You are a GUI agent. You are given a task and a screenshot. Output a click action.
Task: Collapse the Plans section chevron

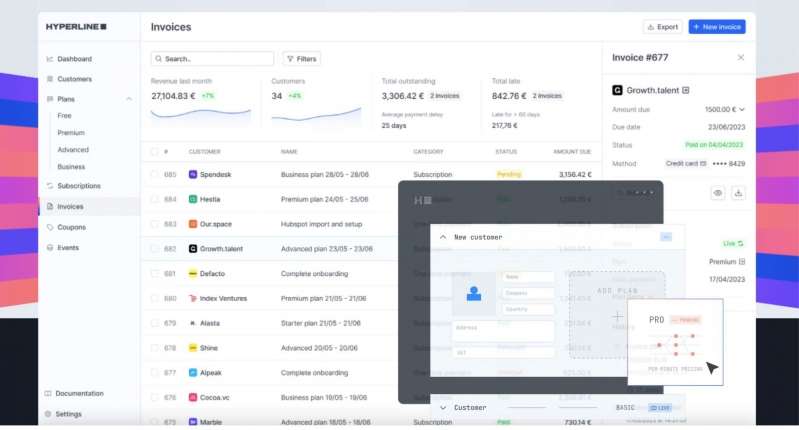pyautogui.click(x=129, y=99)
